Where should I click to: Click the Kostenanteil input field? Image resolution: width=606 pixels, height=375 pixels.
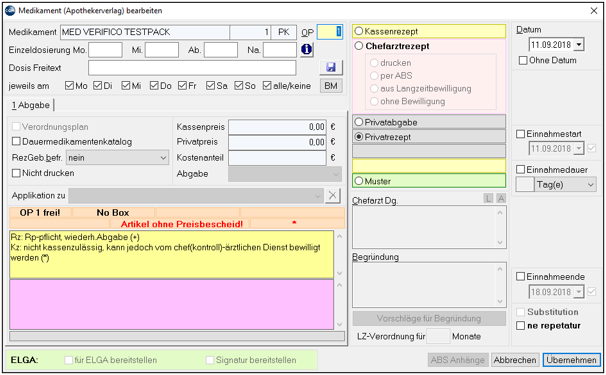277,158
